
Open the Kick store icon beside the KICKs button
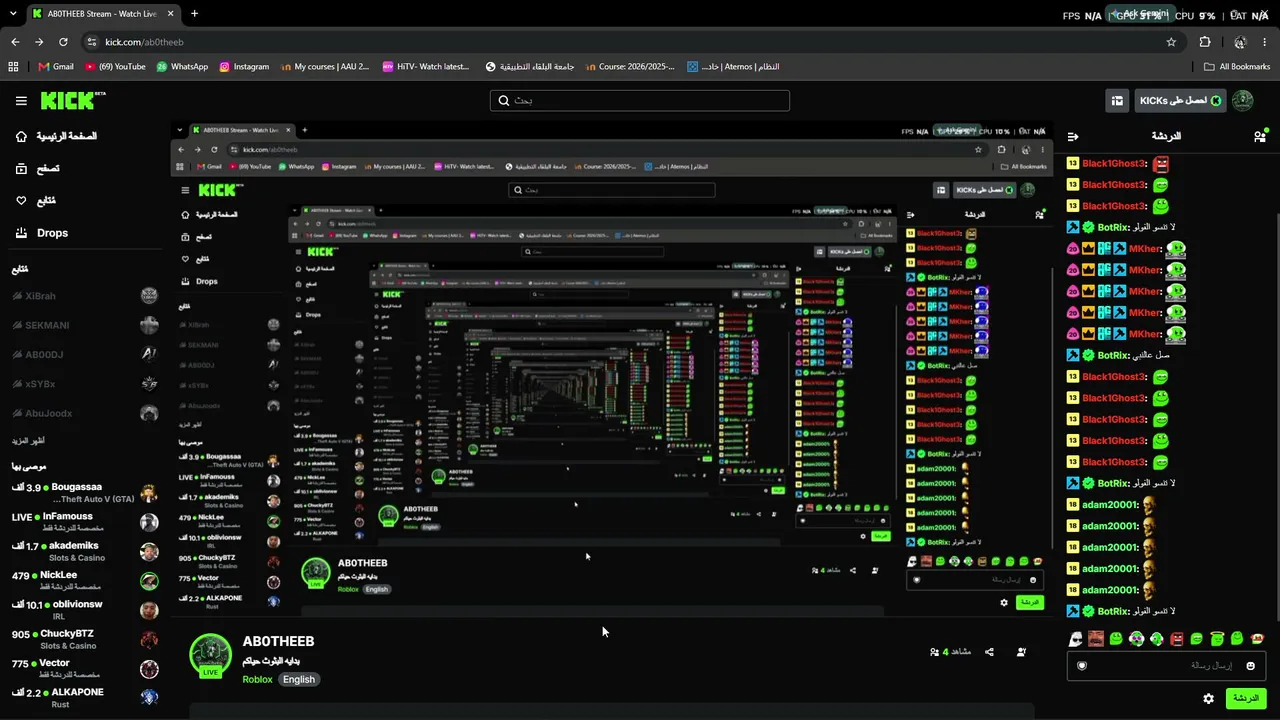tap(1117, 101)
